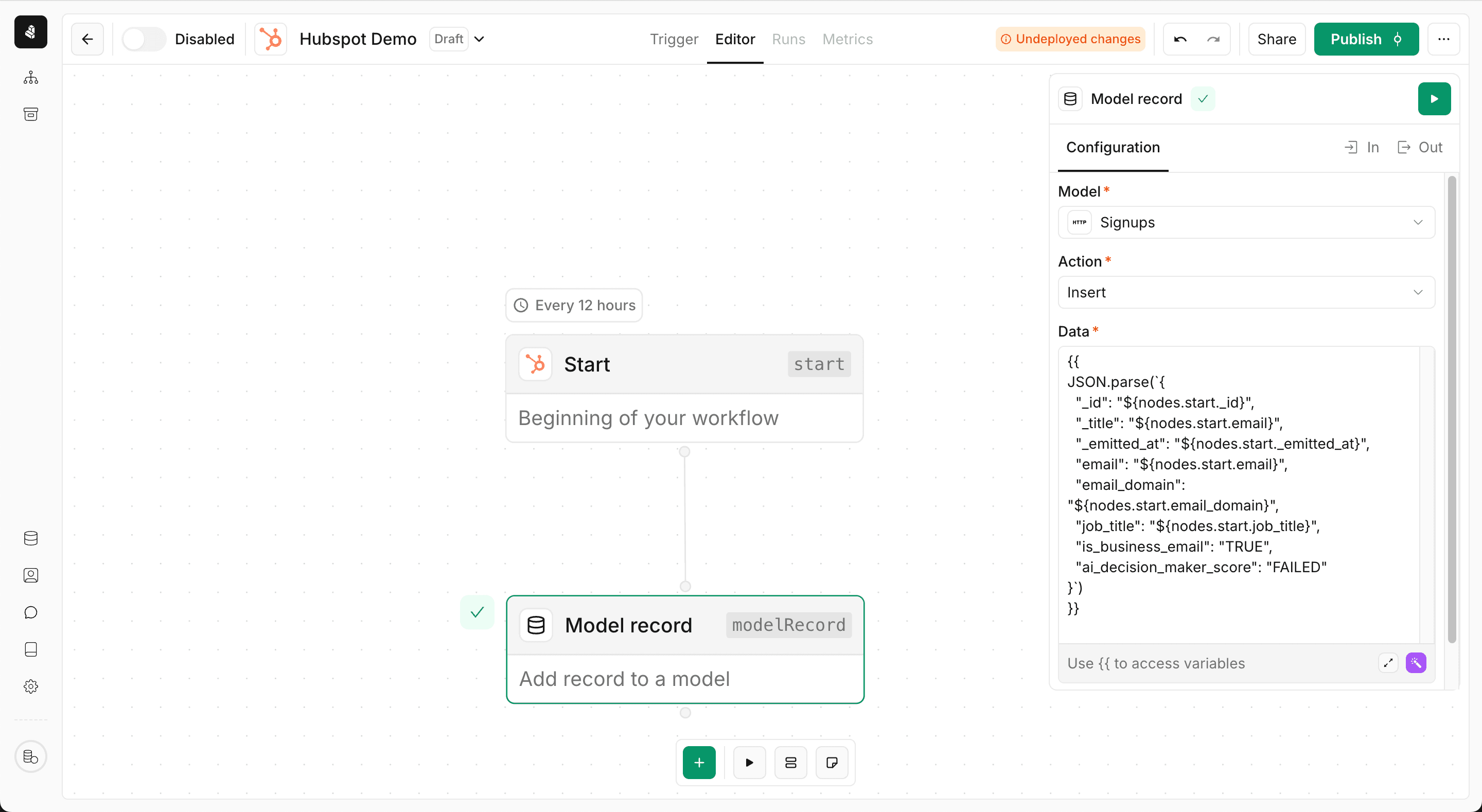The height and width of the screenshot is (812, 1482).
Task: Open the database icon in left sidebar
Action: click(x=30, y=538)
